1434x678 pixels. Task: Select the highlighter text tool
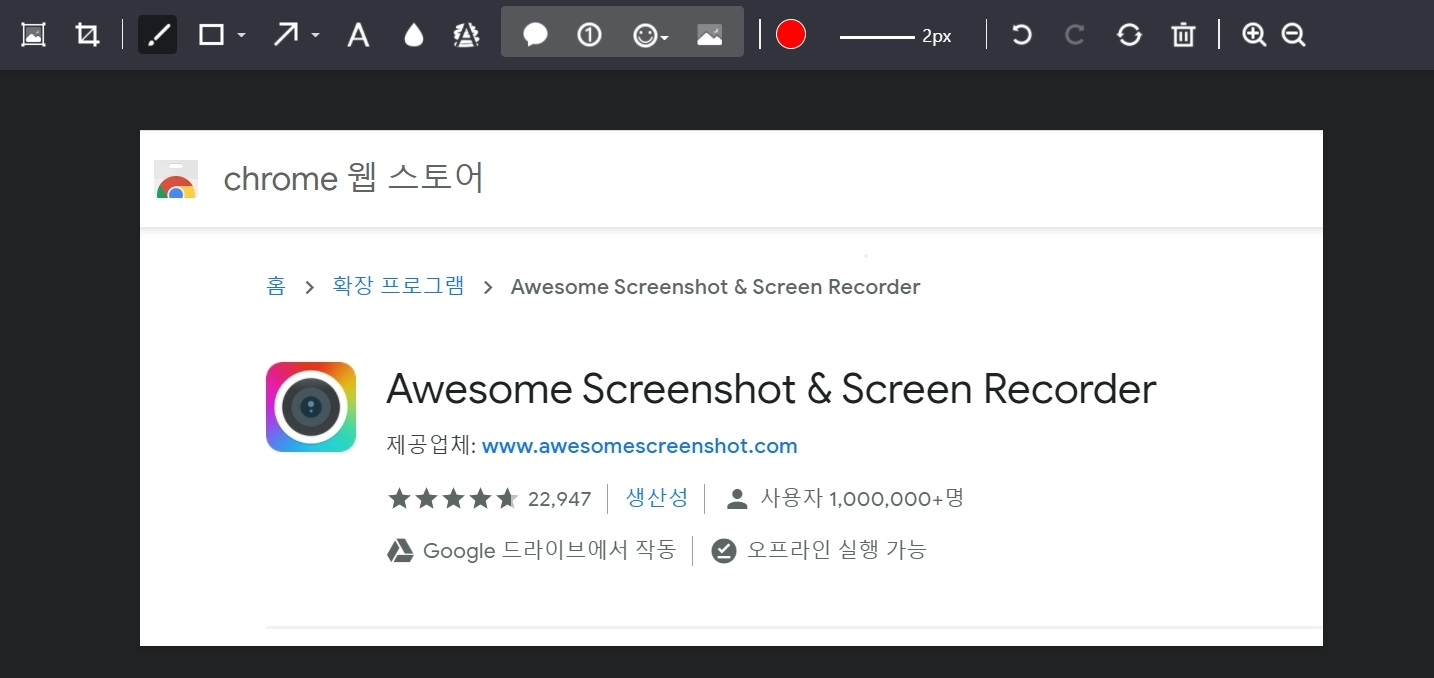(466, 36)
